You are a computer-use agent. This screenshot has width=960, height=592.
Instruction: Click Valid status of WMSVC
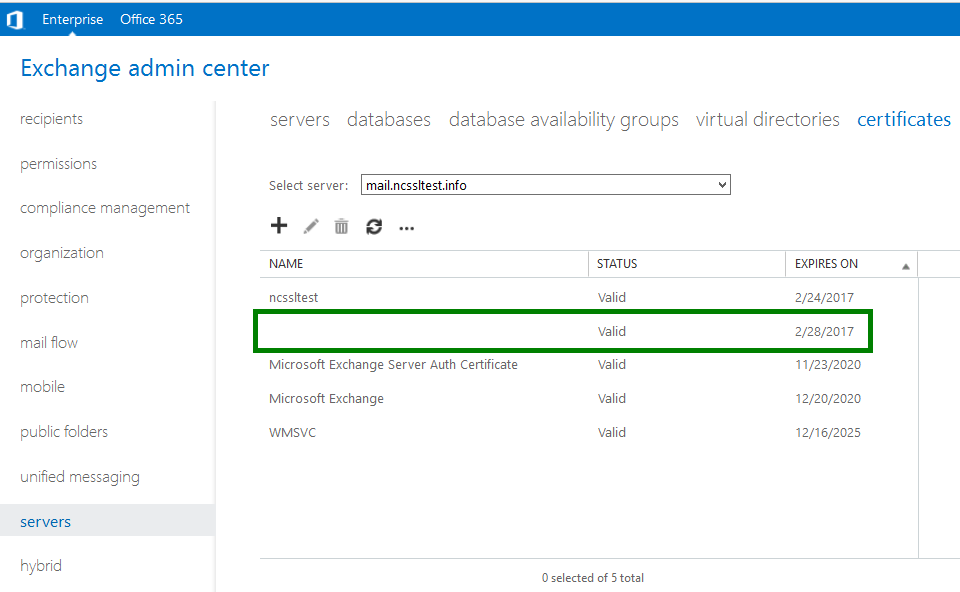pyautogui.click(x=612, y=433)
